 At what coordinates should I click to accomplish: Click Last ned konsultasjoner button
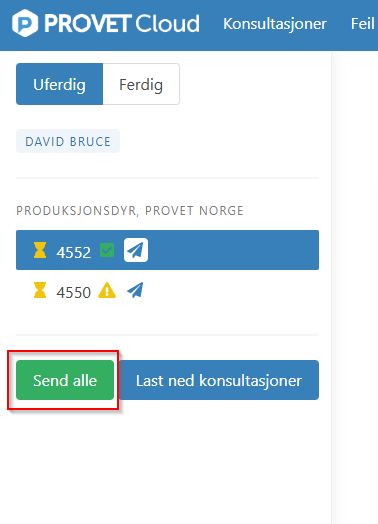click(219, 380)
